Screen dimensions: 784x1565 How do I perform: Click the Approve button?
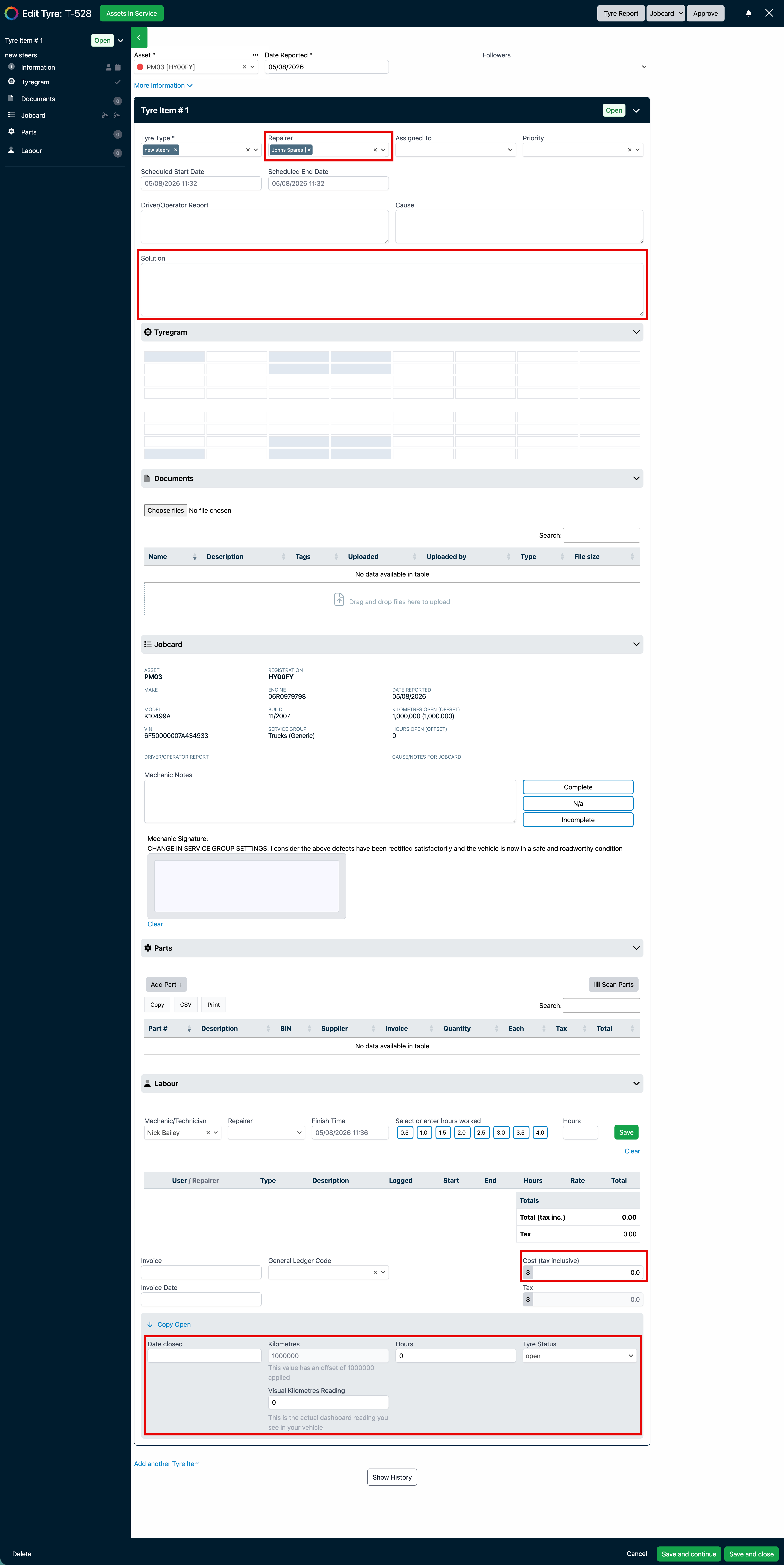(705, 13)
